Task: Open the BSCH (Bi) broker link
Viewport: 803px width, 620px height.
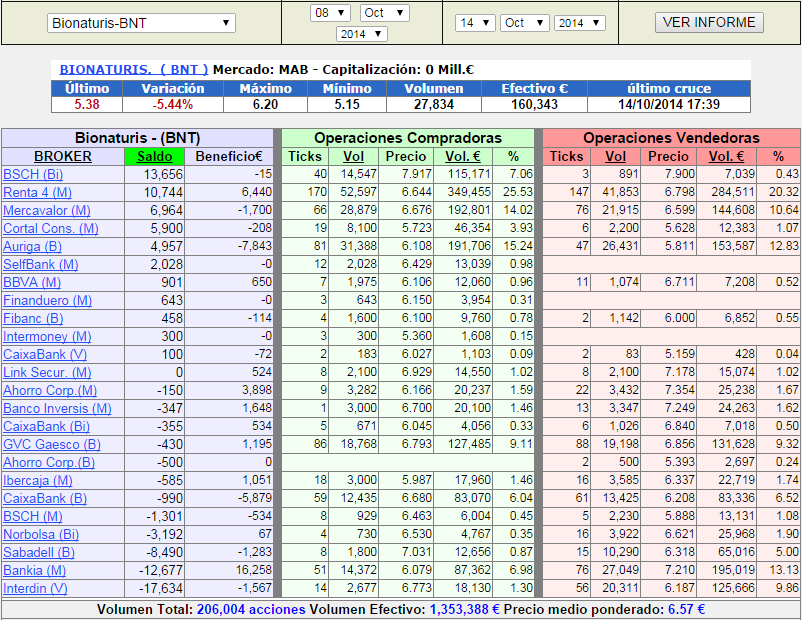Action: pyautogui.click(x=33, y=175)
